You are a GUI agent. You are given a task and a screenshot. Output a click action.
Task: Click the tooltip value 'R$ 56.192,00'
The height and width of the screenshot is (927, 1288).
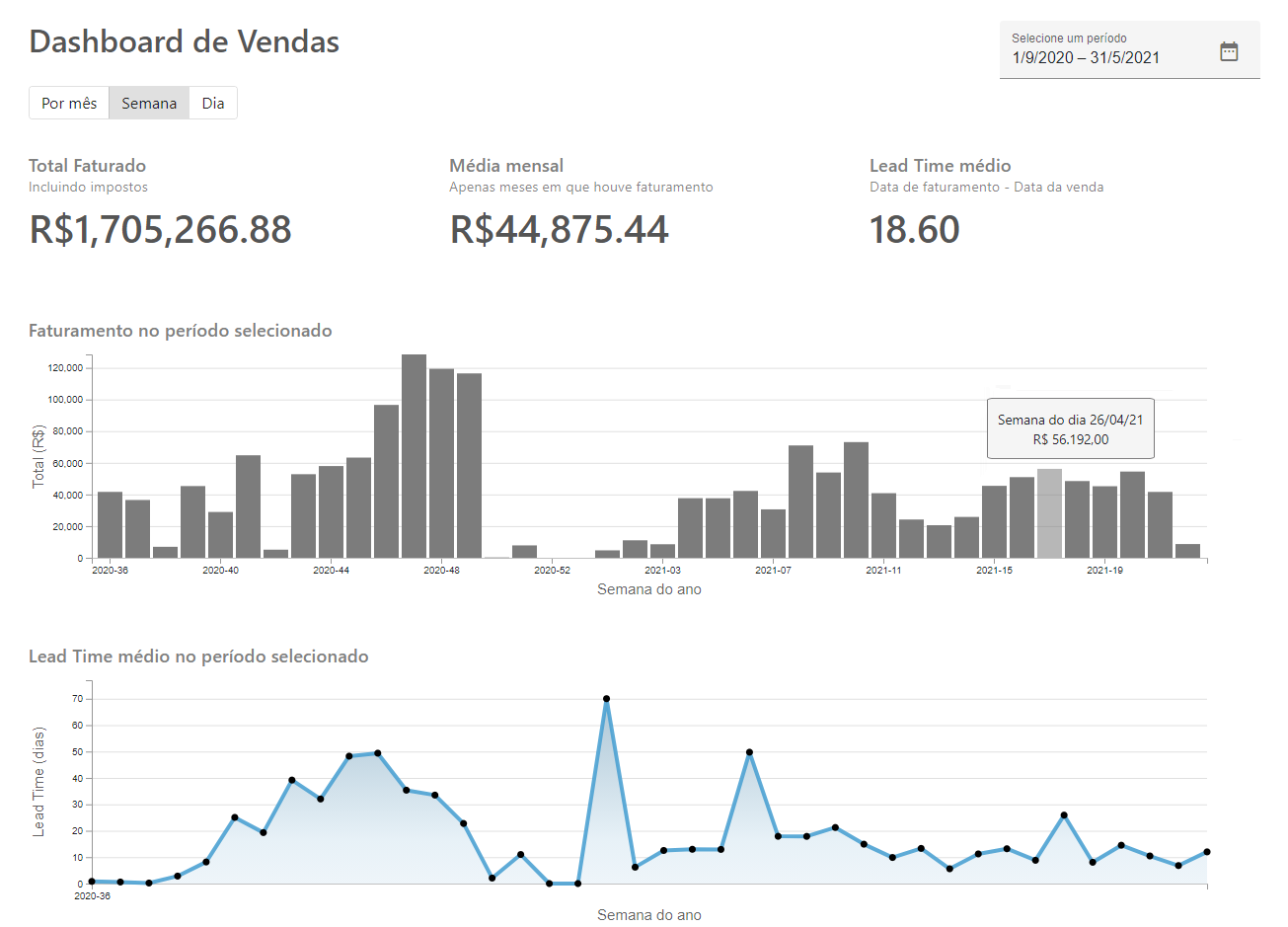(x=1071, y=439)
